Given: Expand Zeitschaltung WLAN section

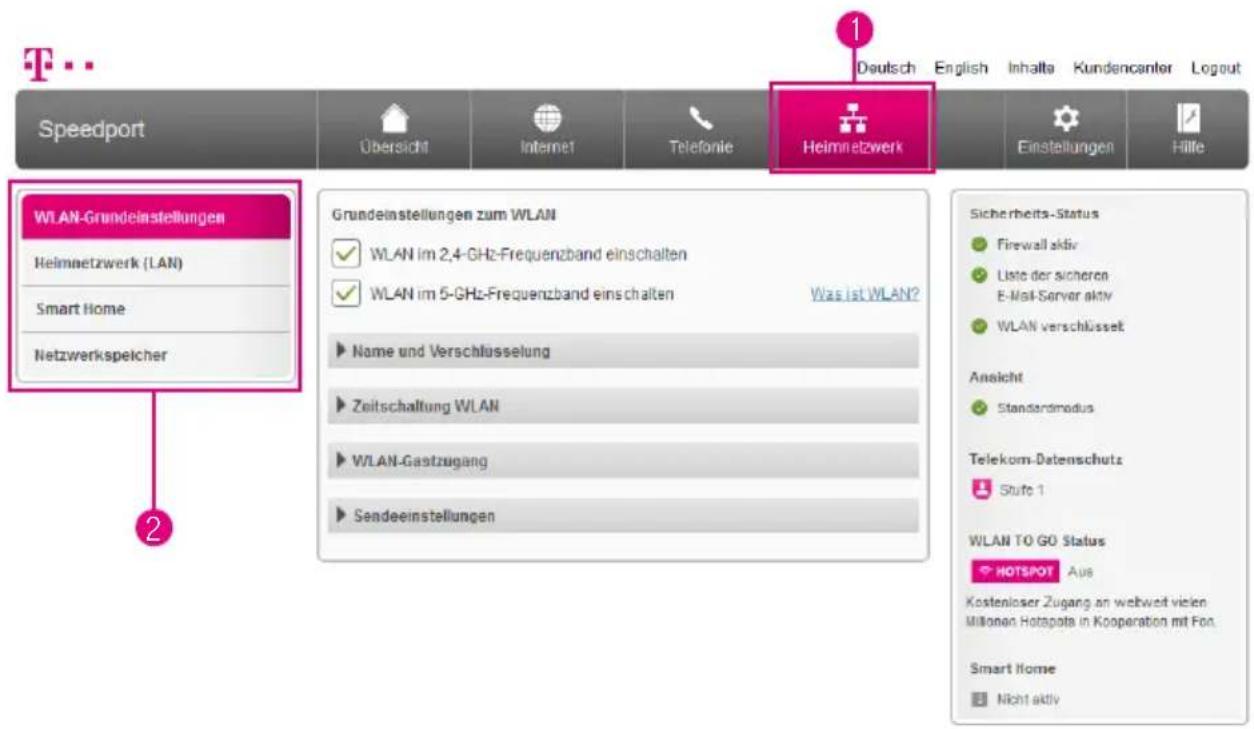Looking at the screenshot, I should [623, 407].
